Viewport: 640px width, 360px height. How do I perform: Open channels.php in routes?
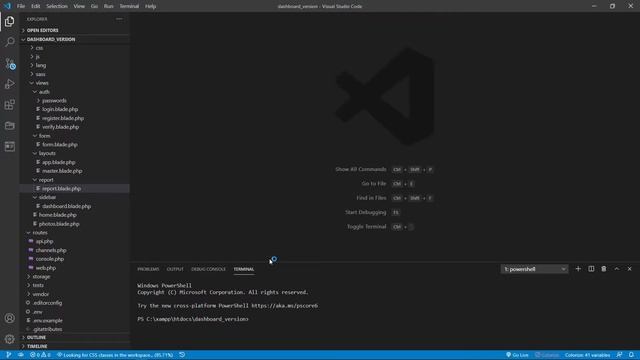coord(51,250)
